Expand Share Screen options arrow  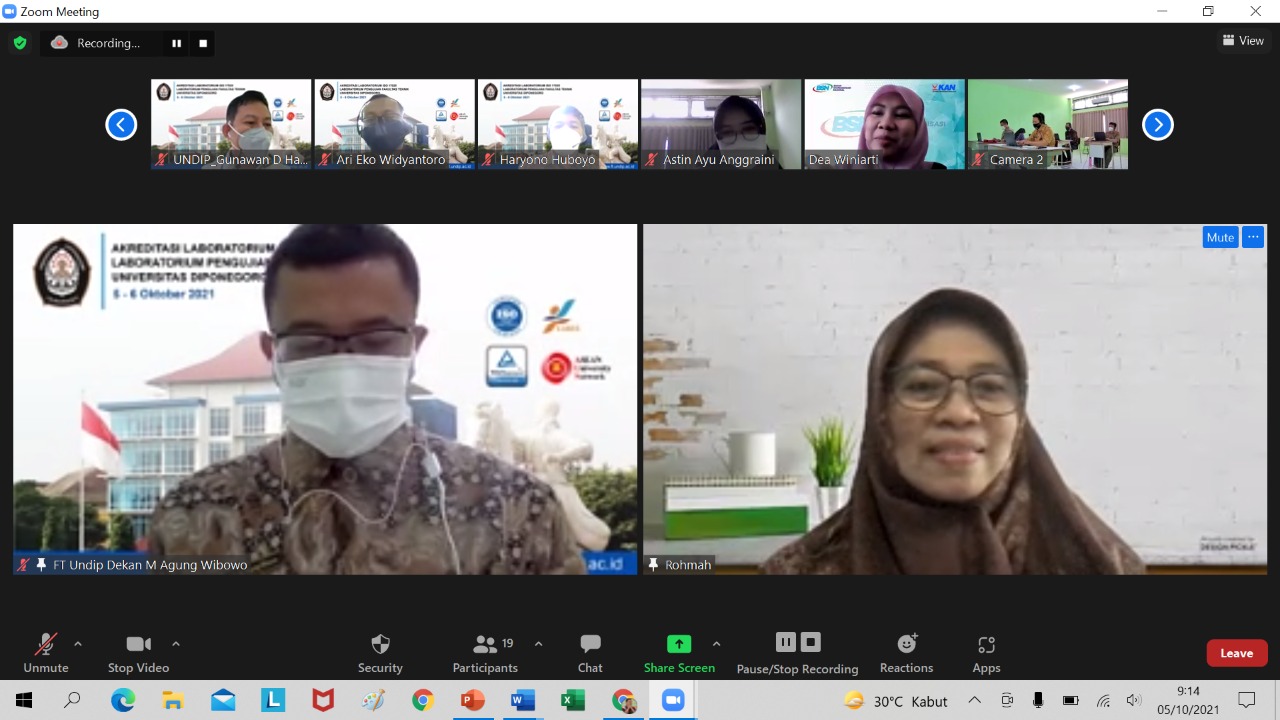tap(716, 644)
